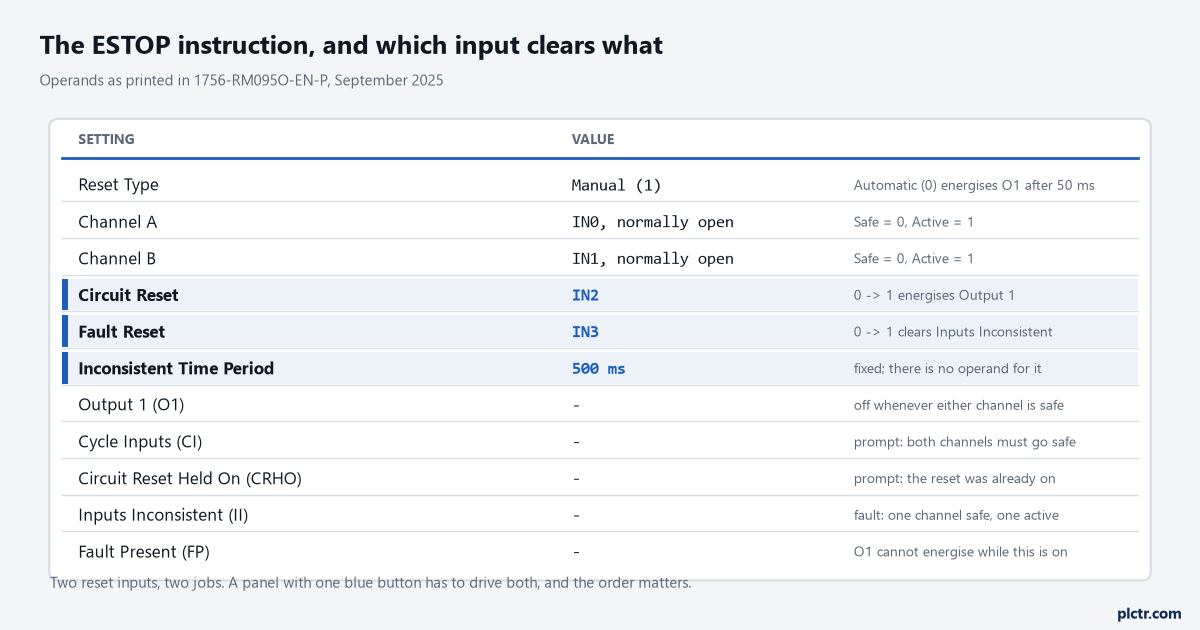This screenshot has height=630, width=1200.
Task: Select the "Output 1 (O1)" setting name
Action: [131, 405]
